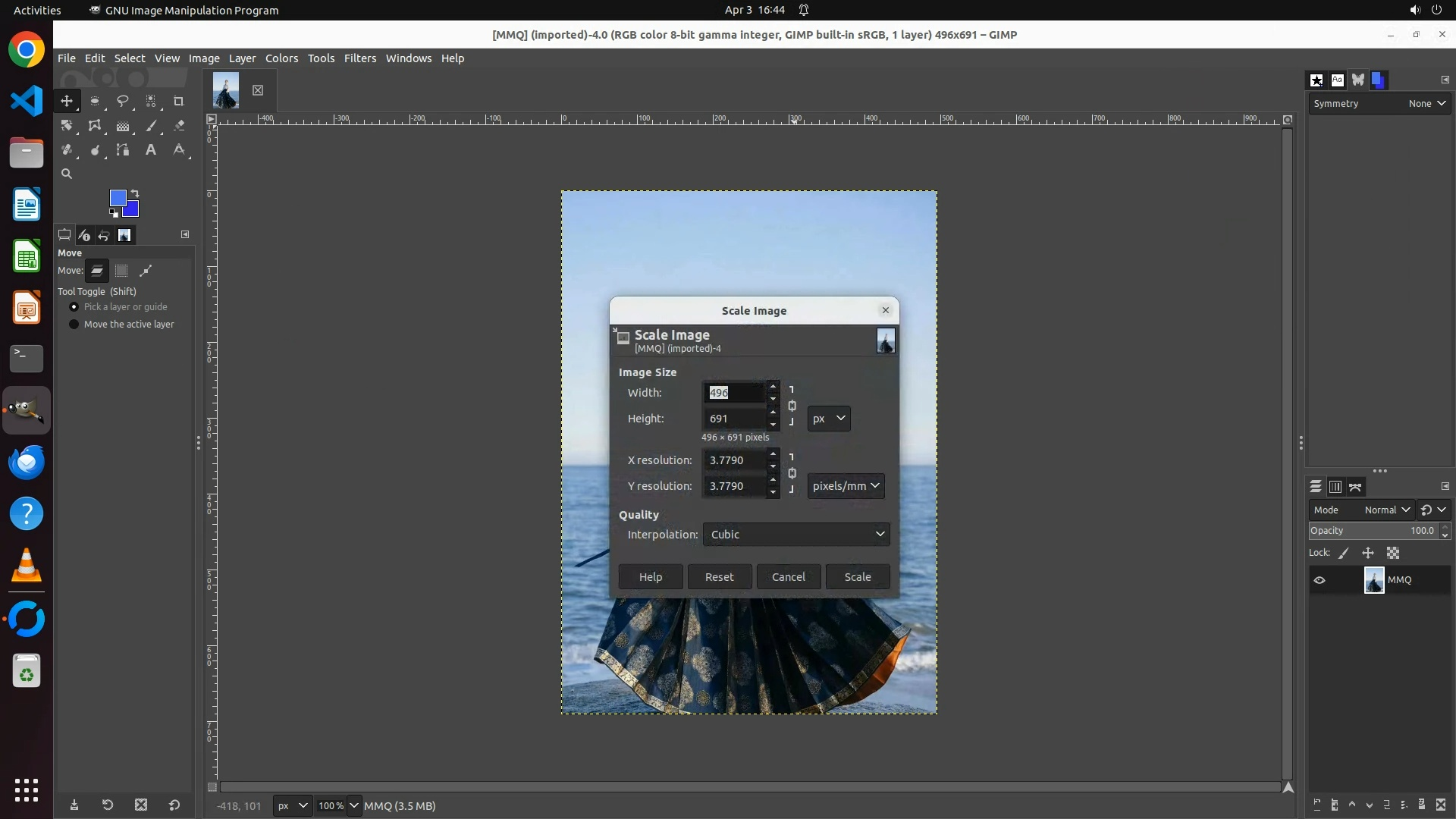Open the Filters menu
This screenshot has height=819, width=1456.
click(359, 58)
